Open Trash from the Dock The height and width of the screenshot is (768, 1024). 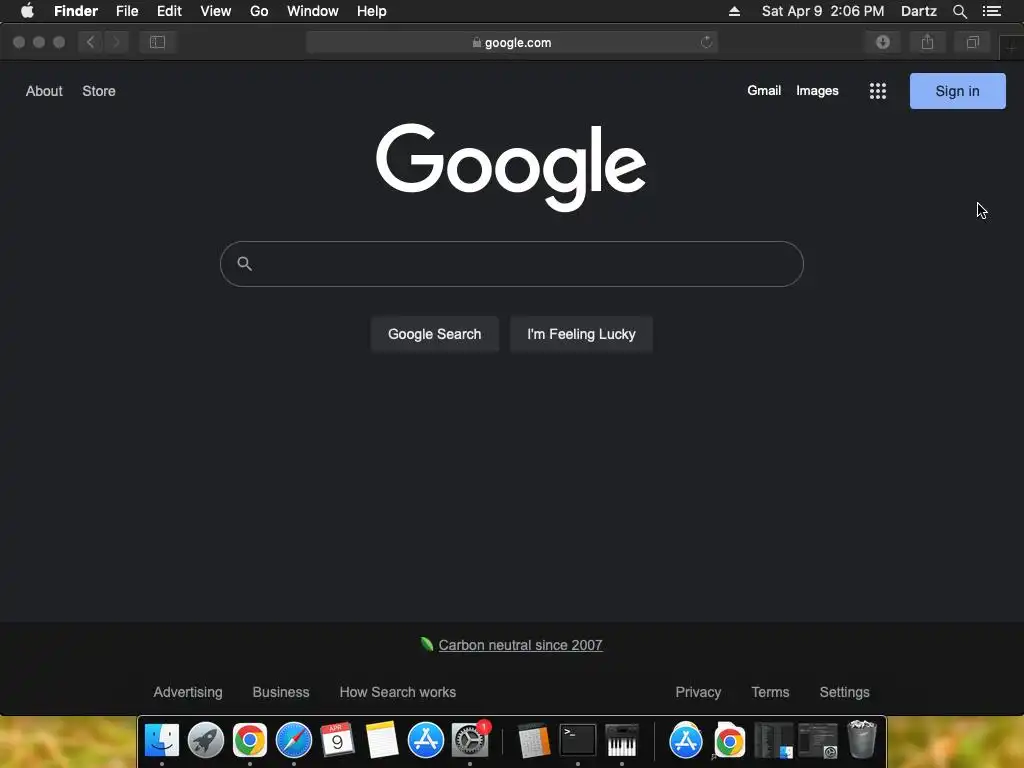coord(861,739)
